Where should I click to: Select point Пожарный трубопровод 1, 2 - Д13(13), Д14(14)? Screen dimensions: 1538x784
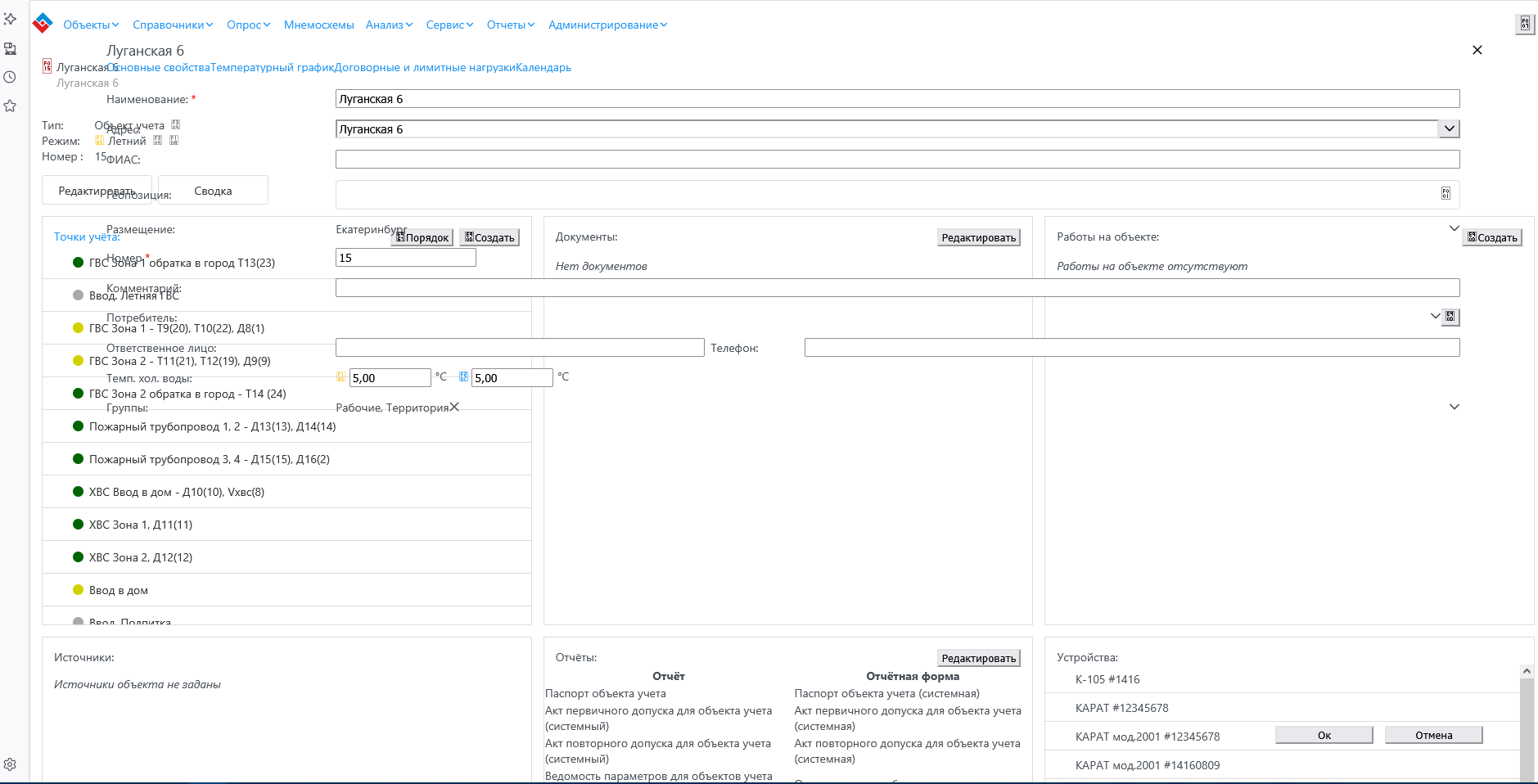point(286,426)
